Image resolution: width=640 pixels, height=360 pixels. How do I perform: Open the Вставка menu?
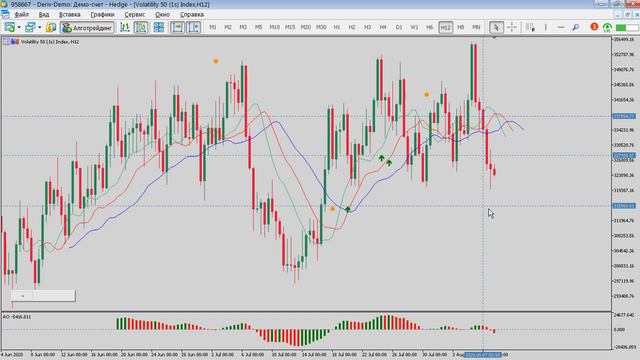[70, 14]
